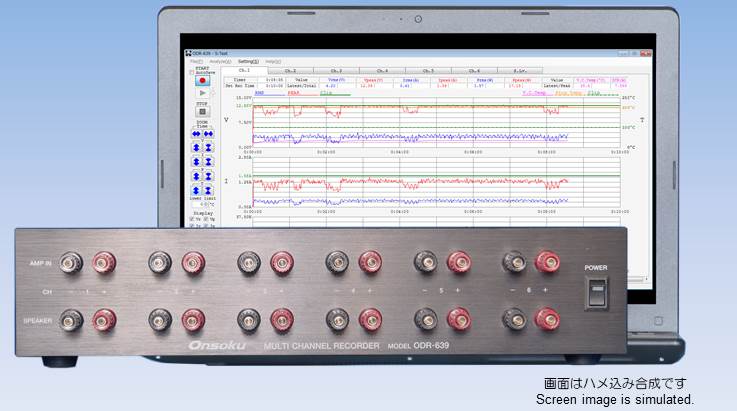Image resolution: width=737 pixels, height=411 pixels.
Task: Shrink the V graph vertical zoom
Action: (208, 147)
